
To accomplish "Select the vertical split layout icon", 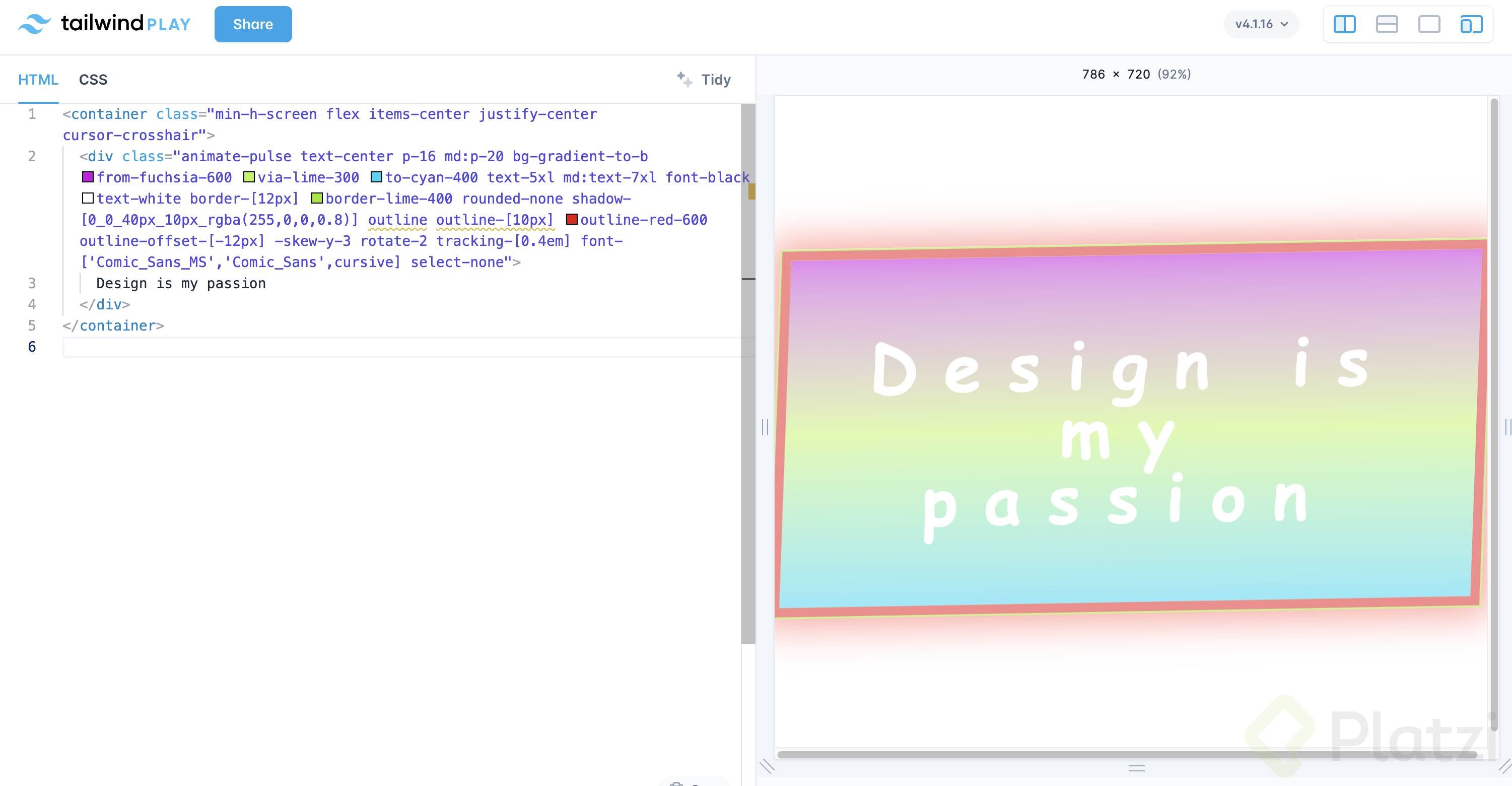I will tap(1344, 24).
